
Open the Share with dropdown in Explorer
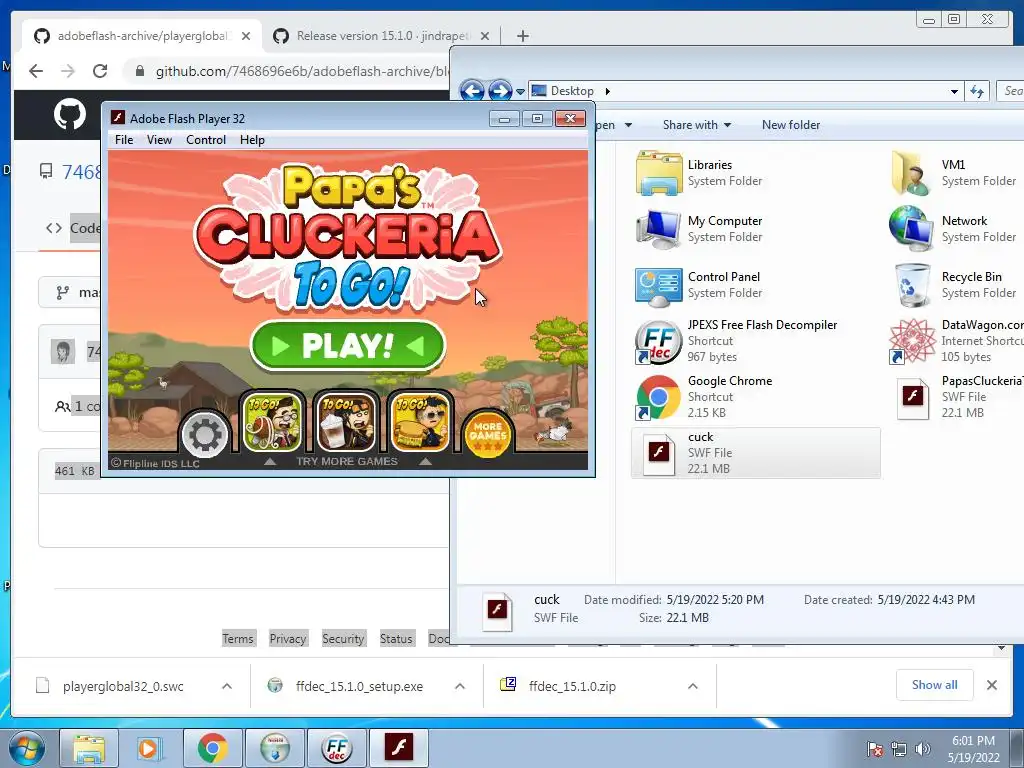(696, 125)
